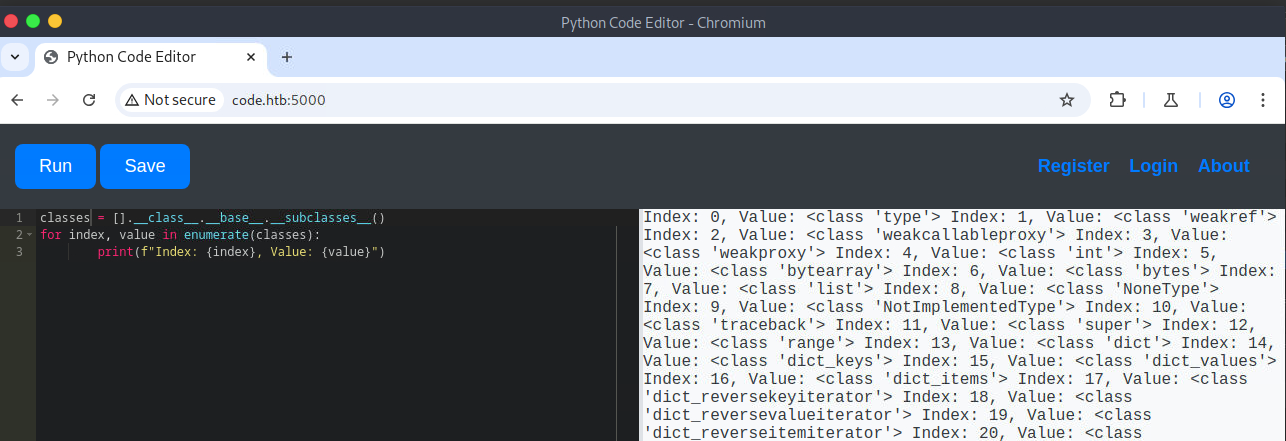The image size is (1286, 441).
Task: Click the window's red close button
Action: click(13, 21)
